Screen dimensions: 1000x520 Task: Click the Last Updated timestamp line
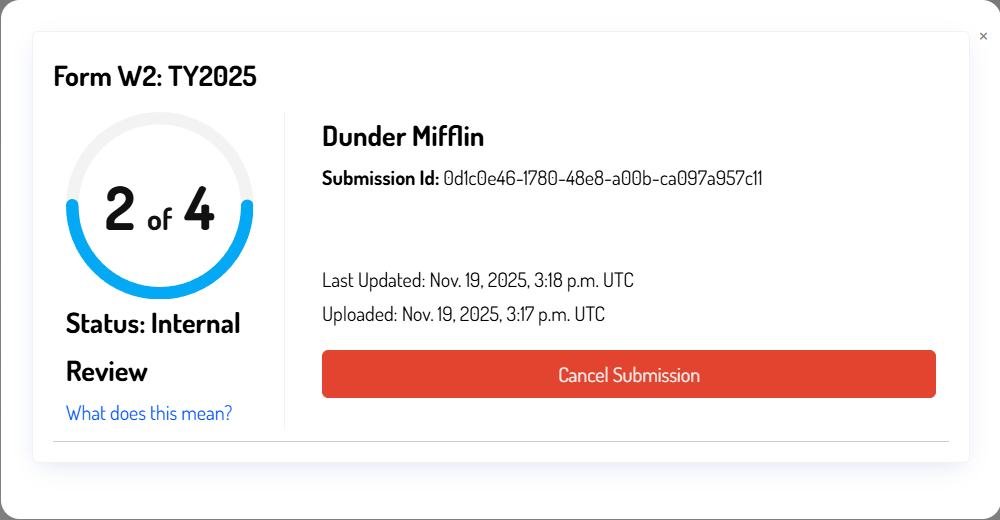coord(478,280)
